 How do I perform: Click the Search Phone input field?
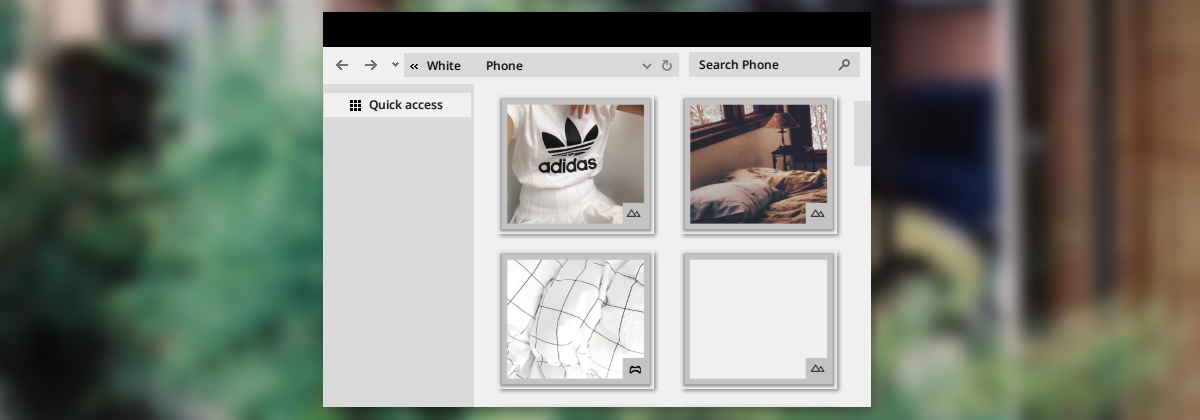(774, 65)
